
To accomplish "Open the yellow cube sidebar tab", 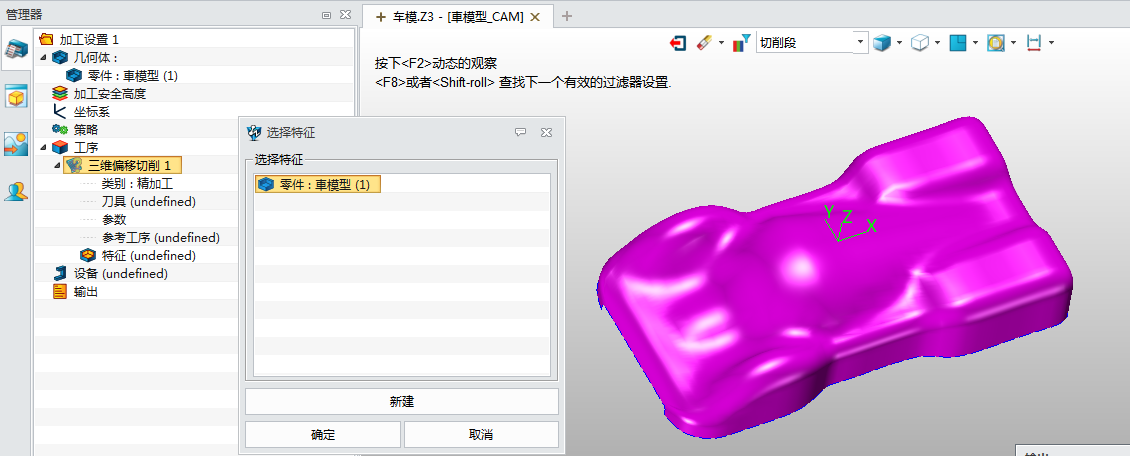I will (16, 97).
